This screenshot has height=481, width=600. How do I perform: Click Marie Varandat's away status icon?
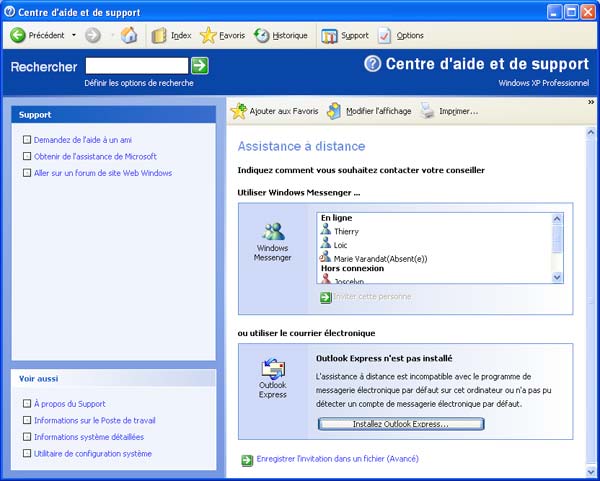pos(325,256)
